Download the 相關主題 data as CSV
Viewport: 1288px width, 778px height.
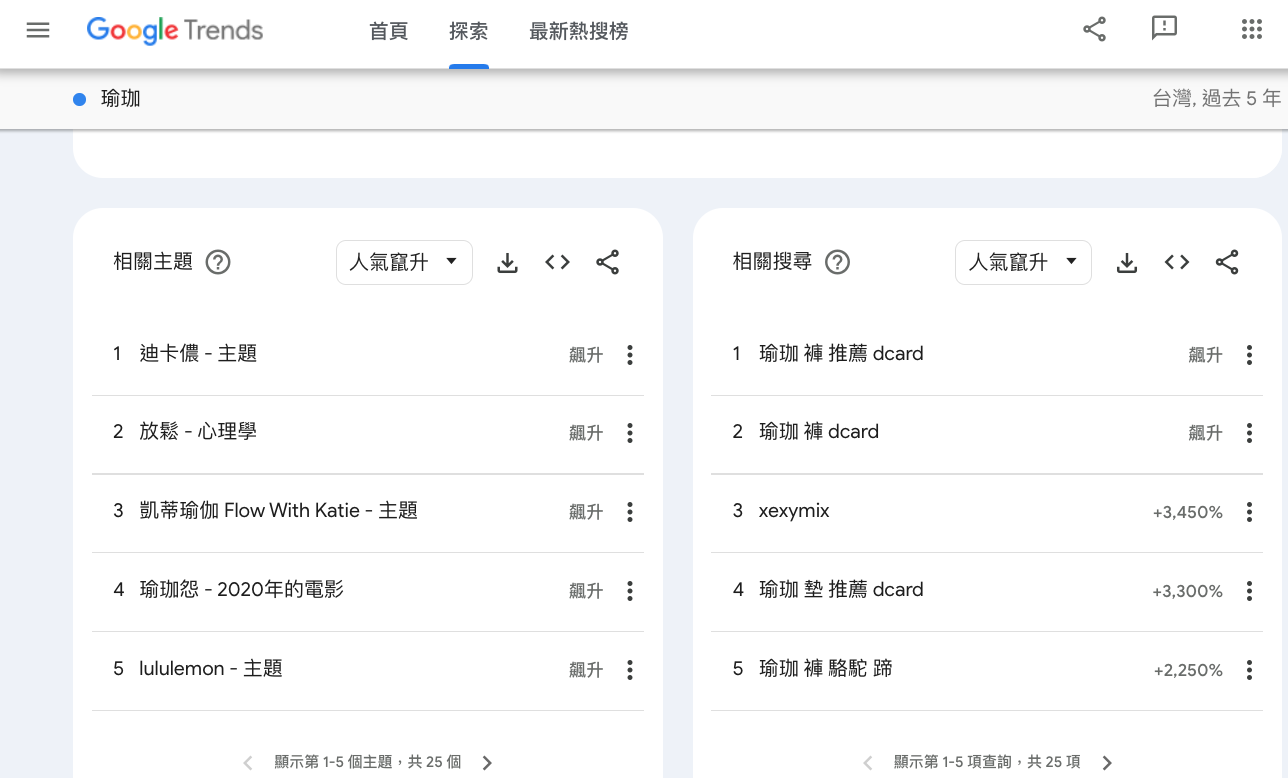pyautogui.click(x=508, y=263)
